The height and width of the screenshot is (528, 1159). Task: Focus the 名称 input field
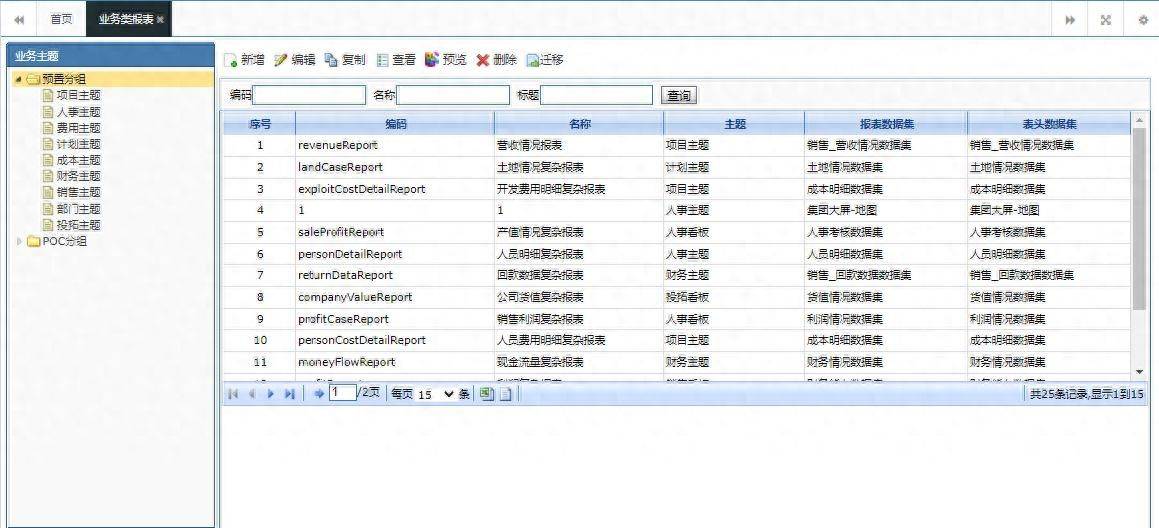[x=453, y=95]
